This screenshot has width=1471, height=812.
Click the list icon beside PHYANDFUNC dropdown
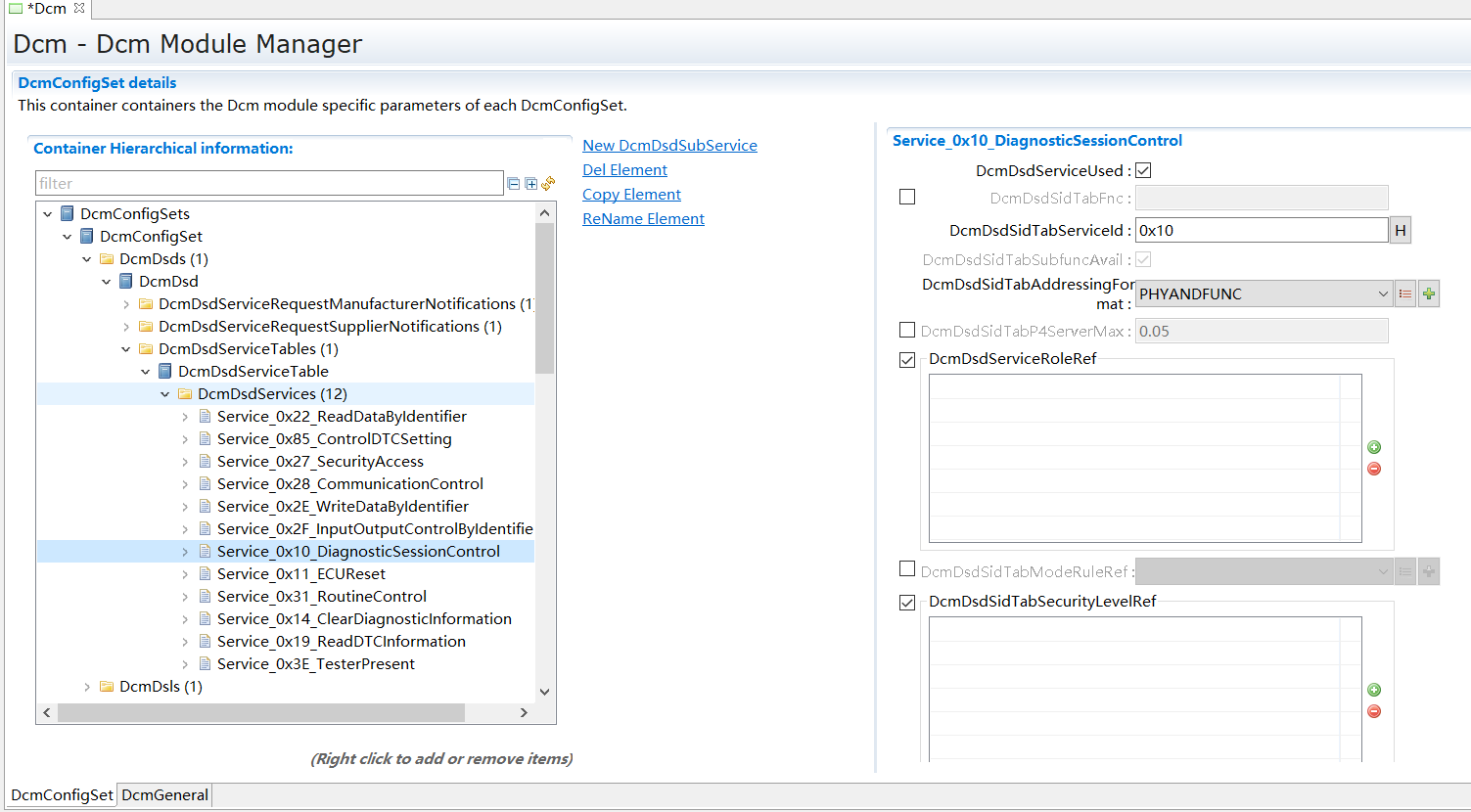[1405, 293]
